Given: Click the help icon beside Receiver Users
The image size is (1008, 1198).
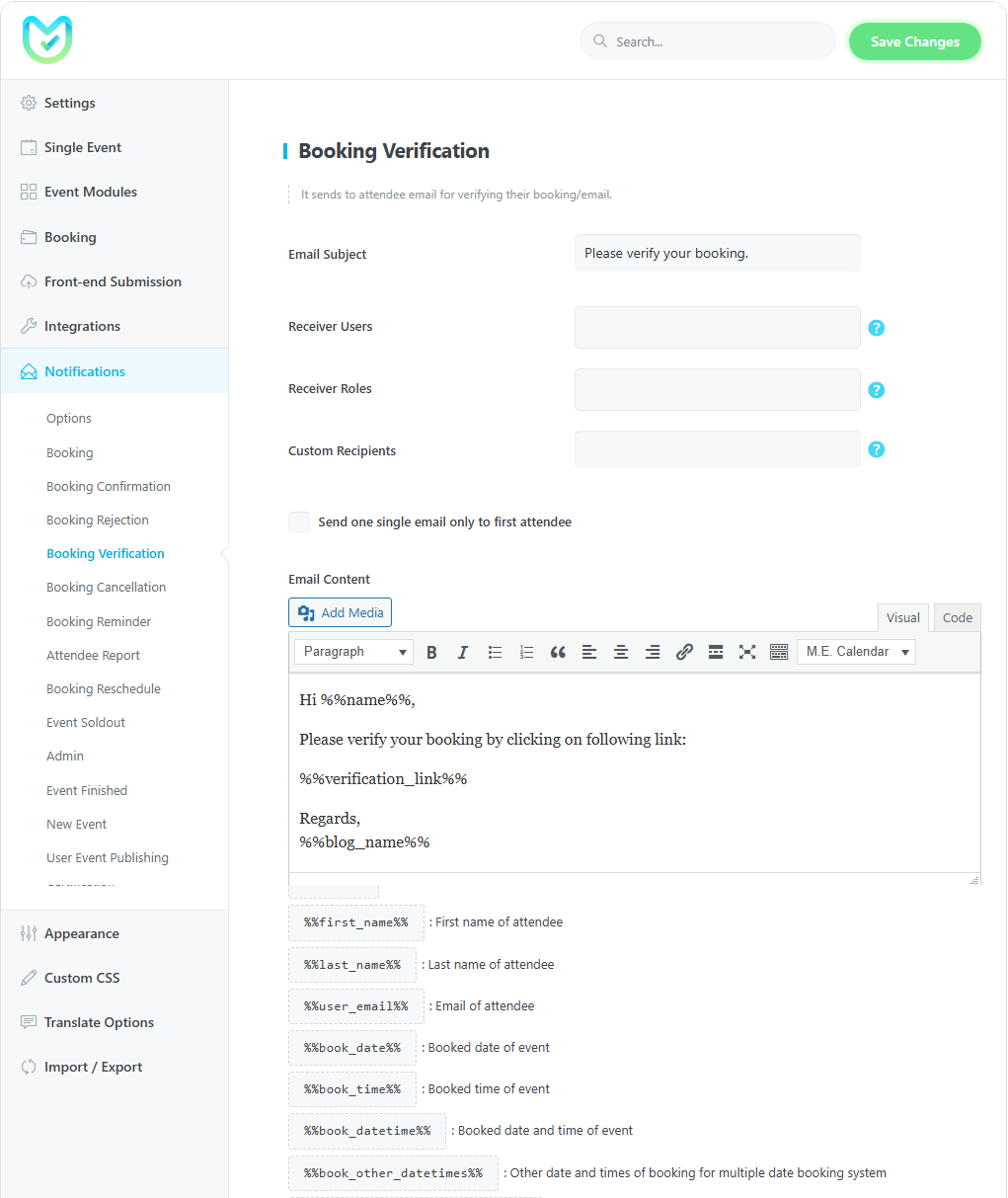Looking at the screenshot, I should pyautogui.click(x=876, y=328).
